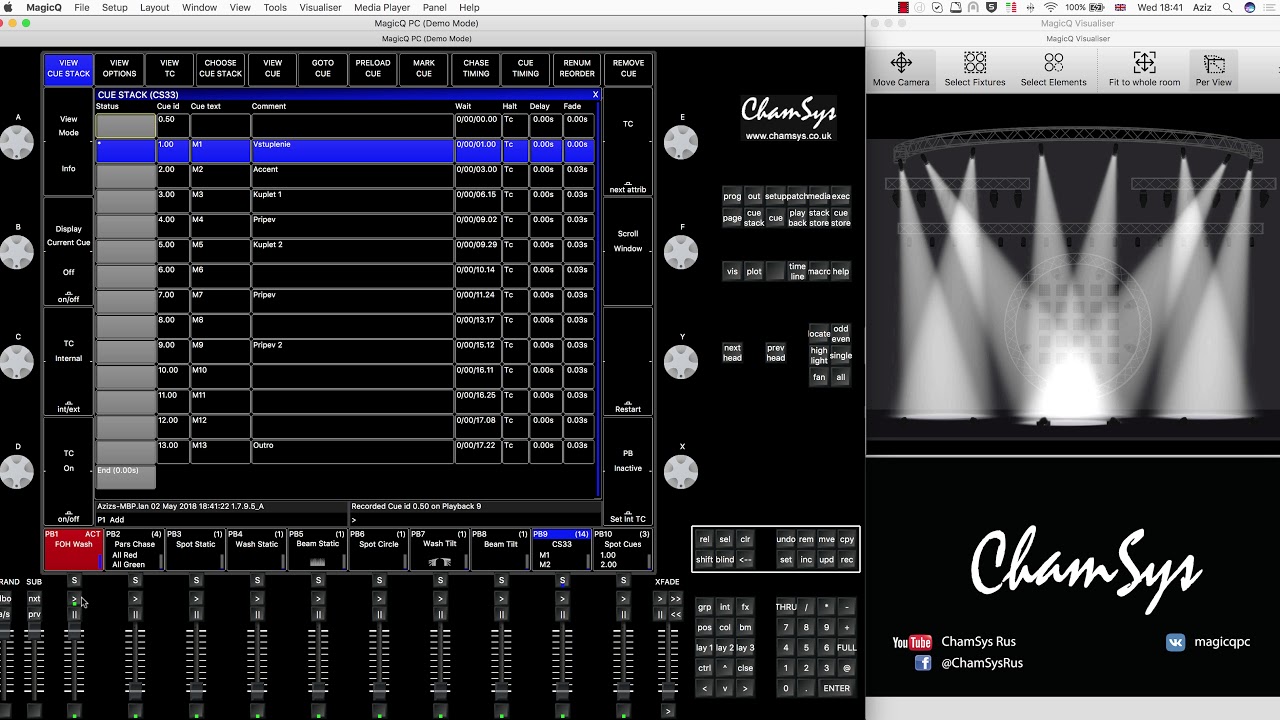Open the Tools menu

(x=275, y=7)
